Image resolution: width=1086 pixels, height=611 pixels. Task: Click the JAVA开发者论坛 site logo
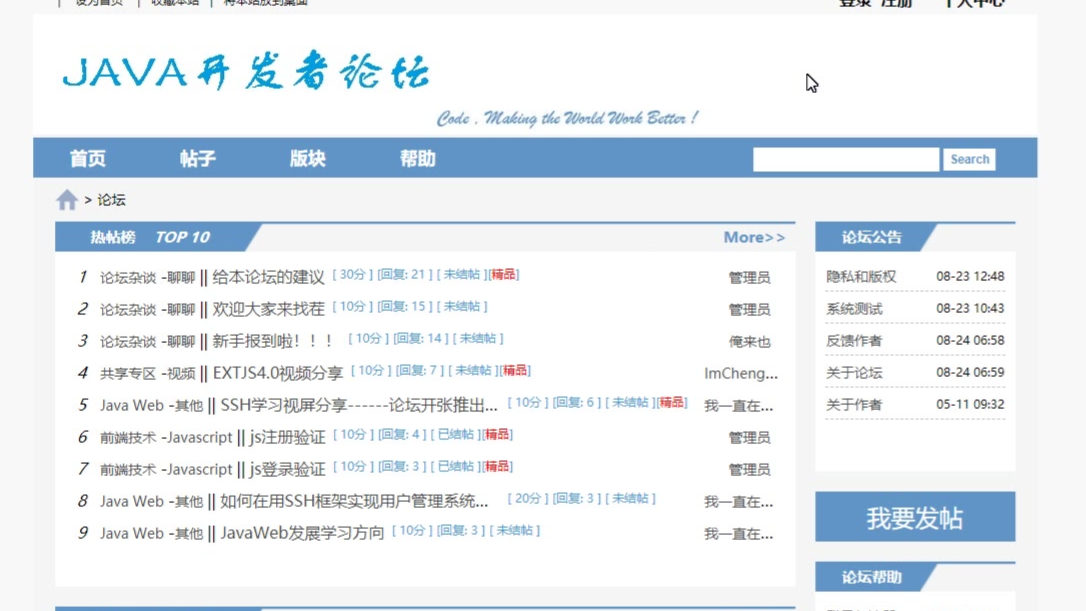click(x=246, y=73)
